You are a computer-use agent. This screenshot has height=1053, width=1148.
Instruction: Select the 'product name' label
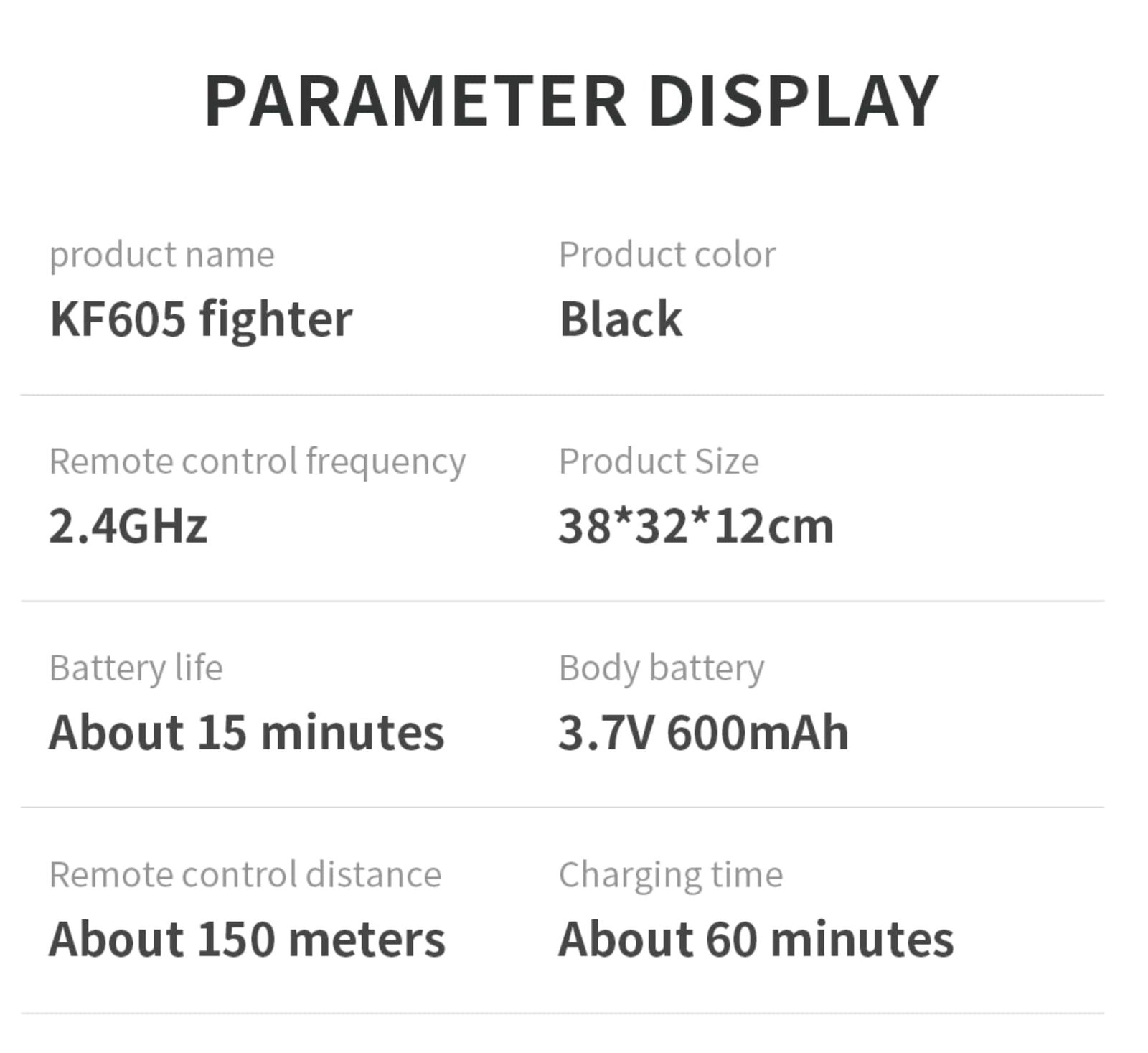point(161,256)
